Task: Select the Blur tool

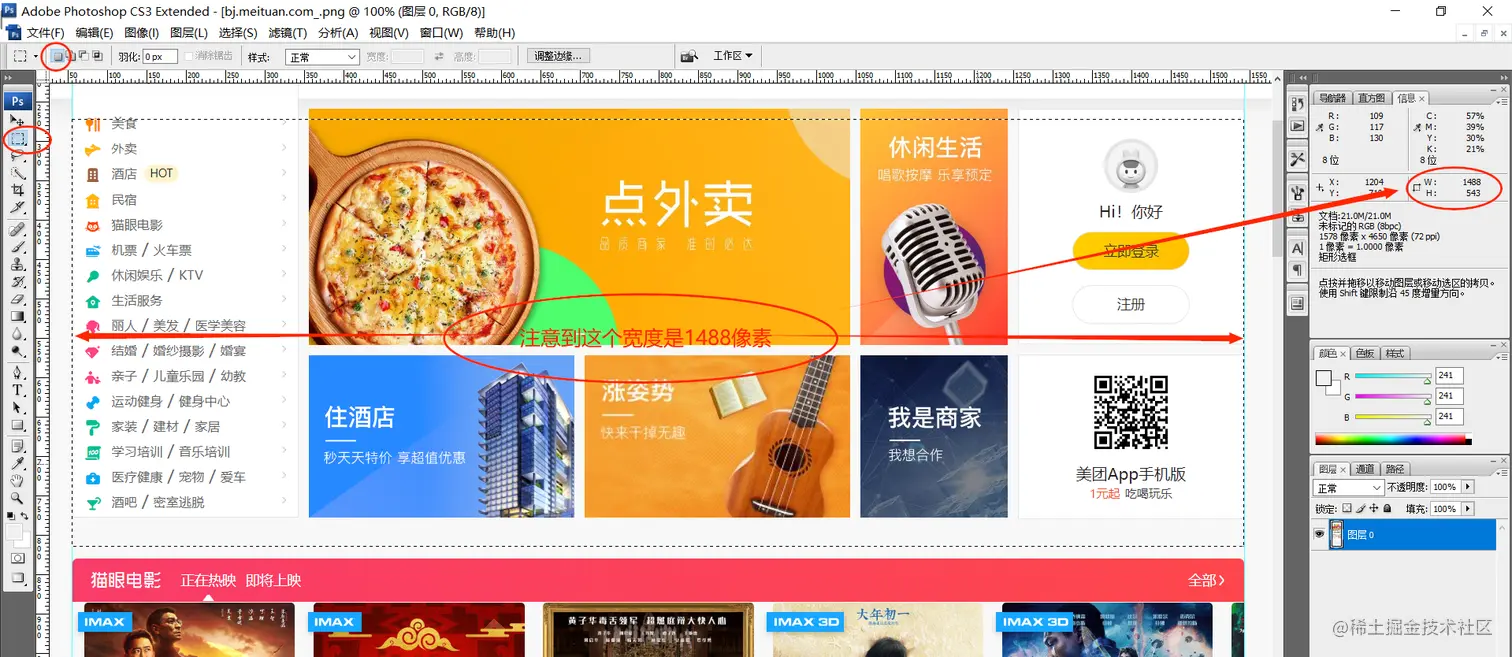Action: 18,335
